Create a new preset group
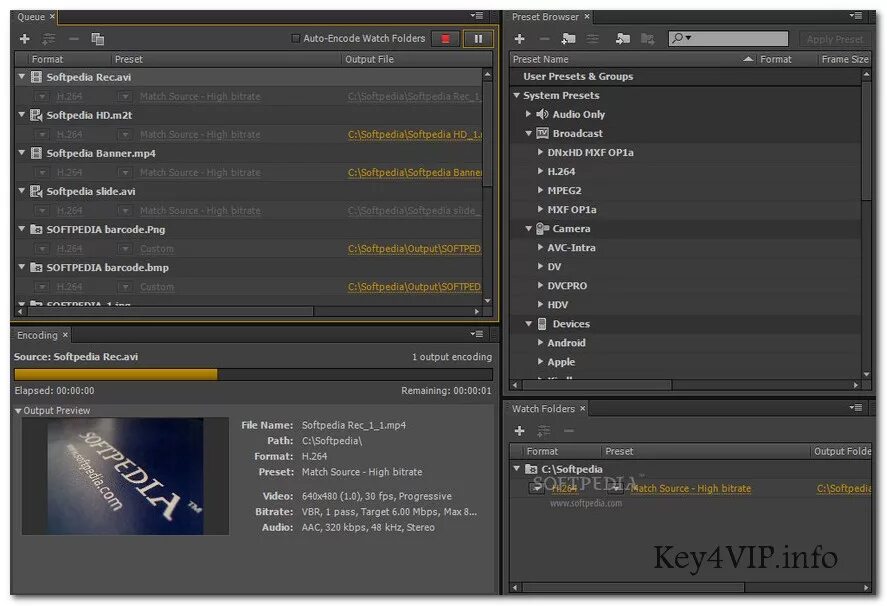887x606 pixels. [569, 38]
